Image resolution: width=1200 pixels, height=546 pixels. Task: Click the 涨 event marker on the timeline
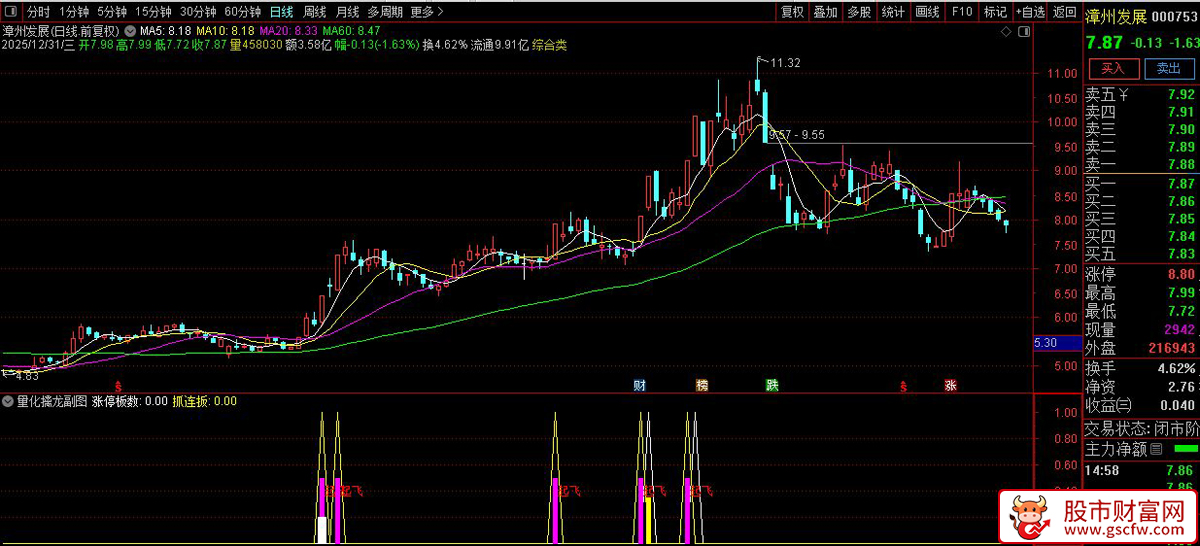click(x=950, y=385)
